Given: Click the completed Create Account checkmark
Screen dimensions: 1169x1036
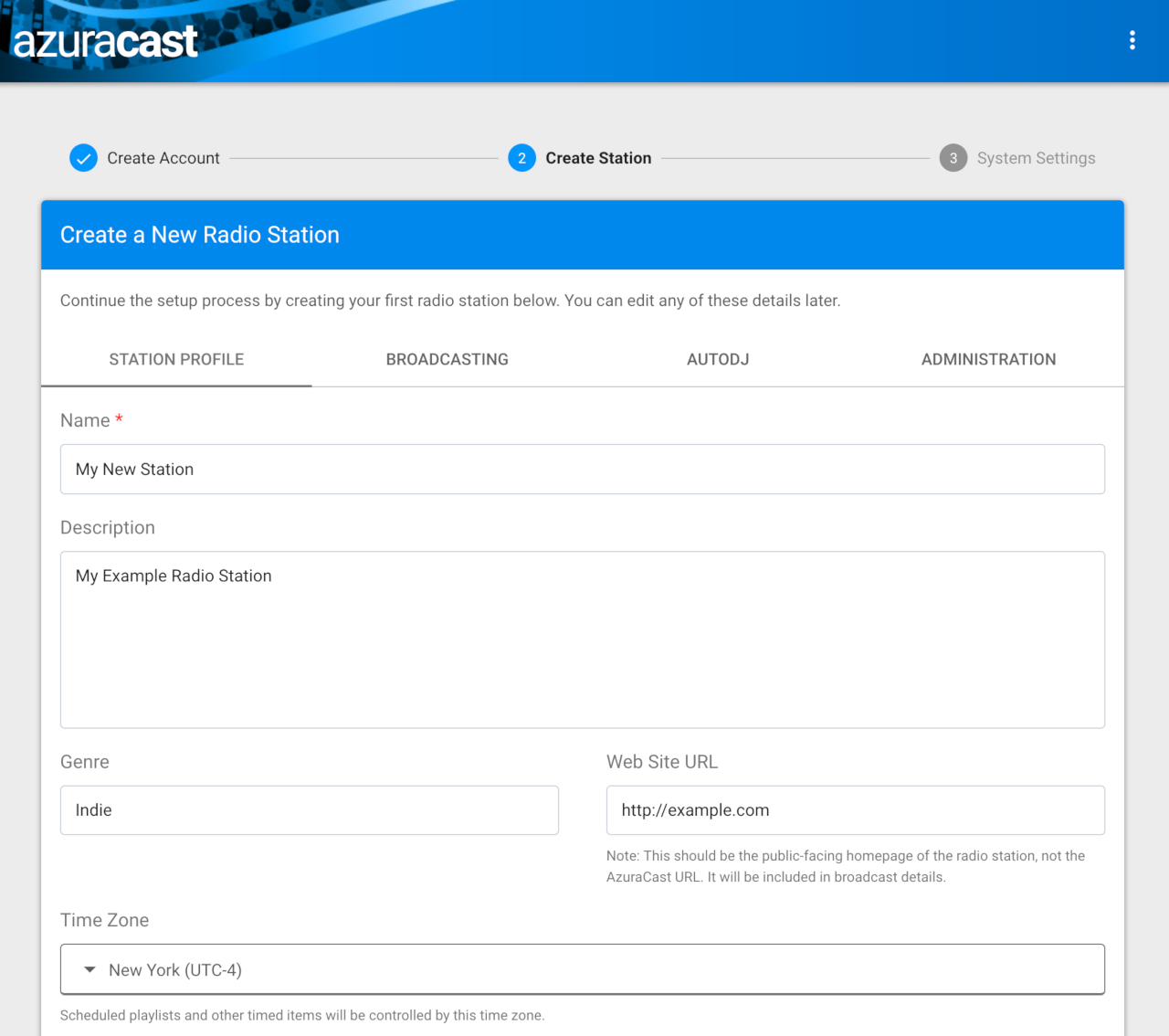Looking at the screenshot, I should point(83,157).
